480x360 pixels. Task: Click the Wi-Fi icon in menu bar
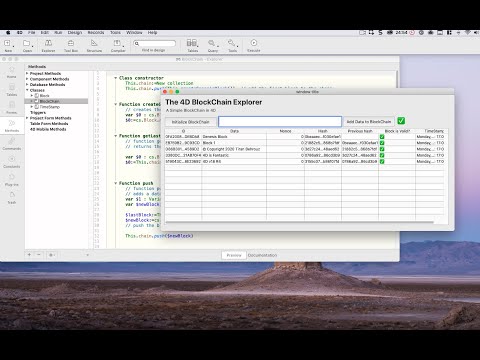(467, 33)
